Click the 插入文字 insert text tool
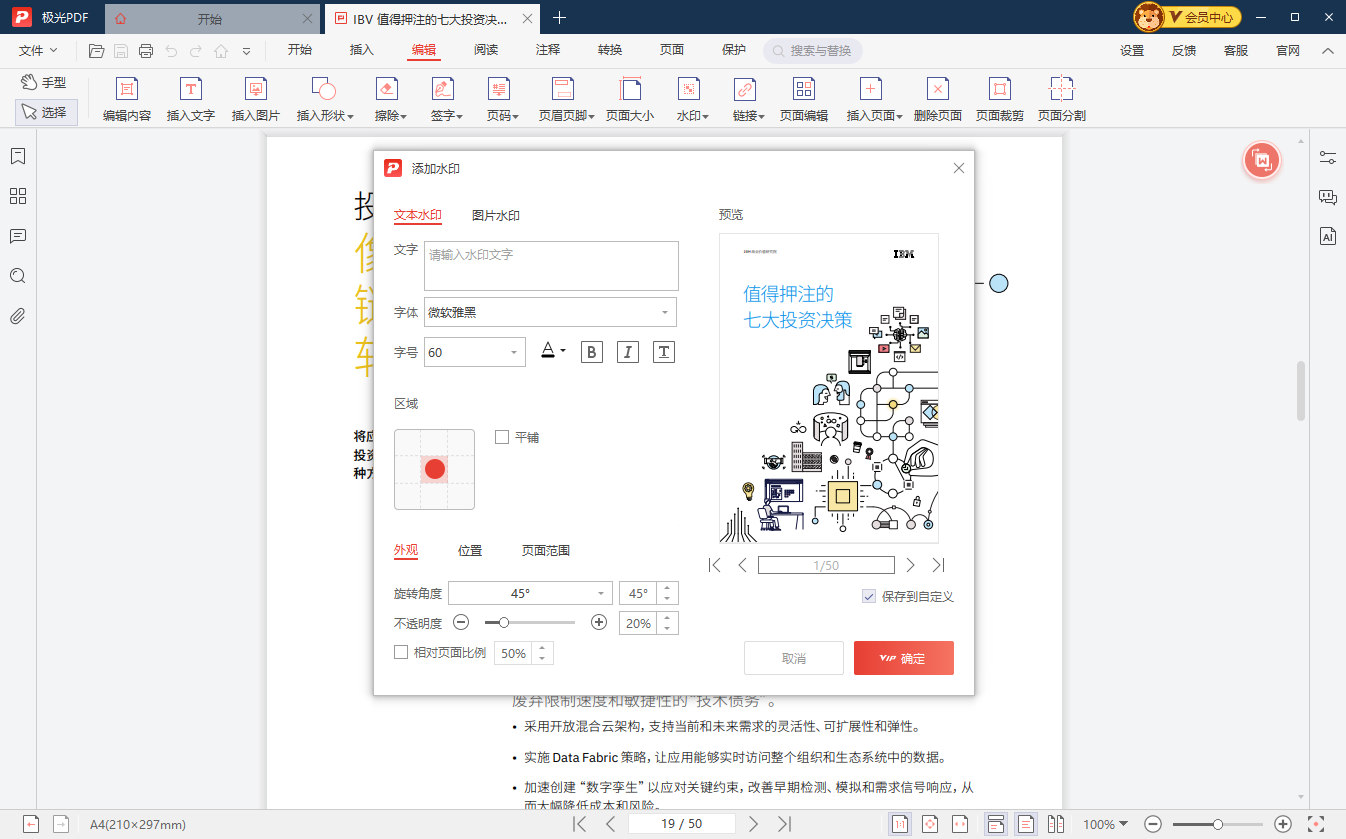Viewport: 1346px width, 839px height. click(x=190, y=100)
